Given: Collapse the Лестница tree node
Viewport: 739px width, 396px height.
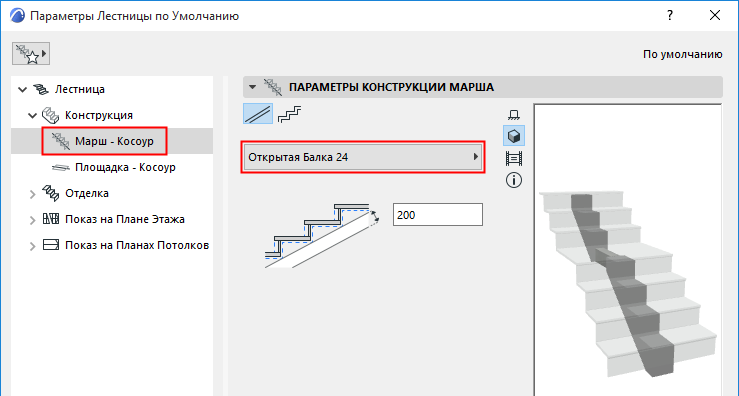Looking at the screenshot, I should (x=22, y=90).
